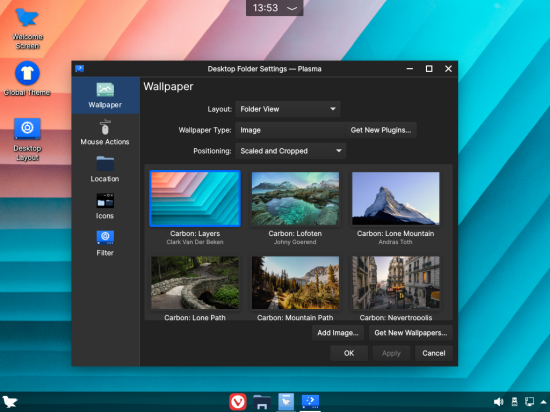Expand the Positioning dropdown

pos(290,151)
